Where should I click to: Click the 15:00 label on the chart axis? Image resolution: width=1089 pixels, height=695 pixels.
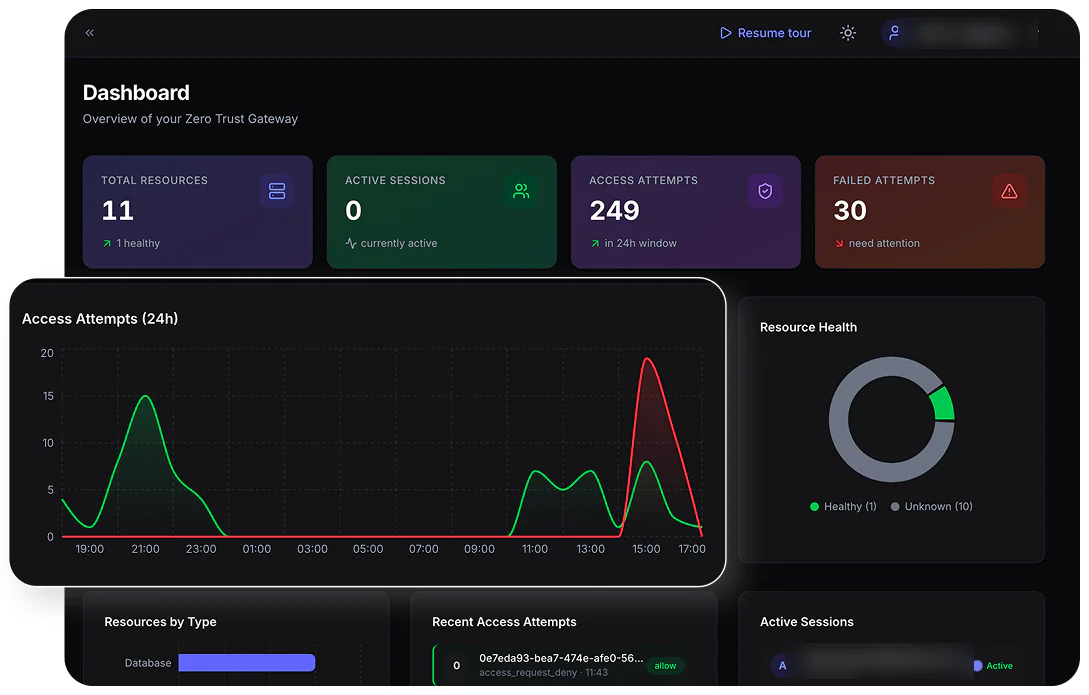tap(646, 549)
